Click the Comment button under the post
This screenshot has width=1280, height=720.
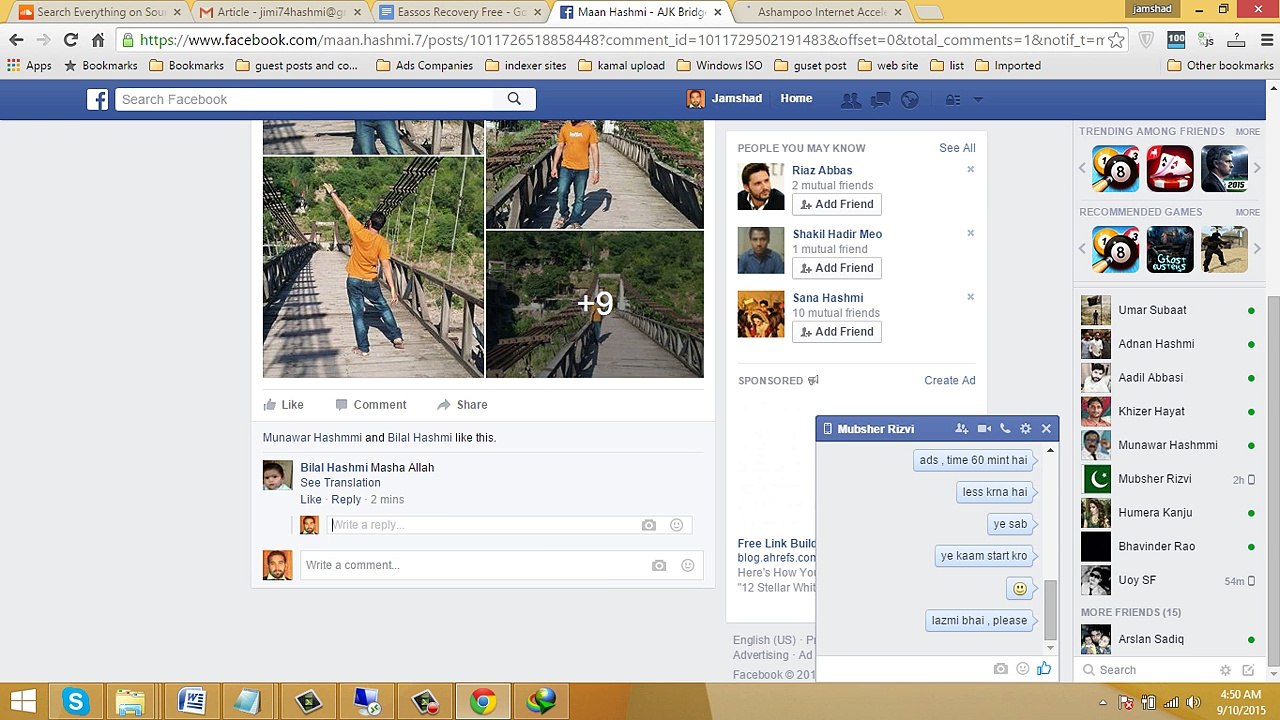tap(370, 405)
